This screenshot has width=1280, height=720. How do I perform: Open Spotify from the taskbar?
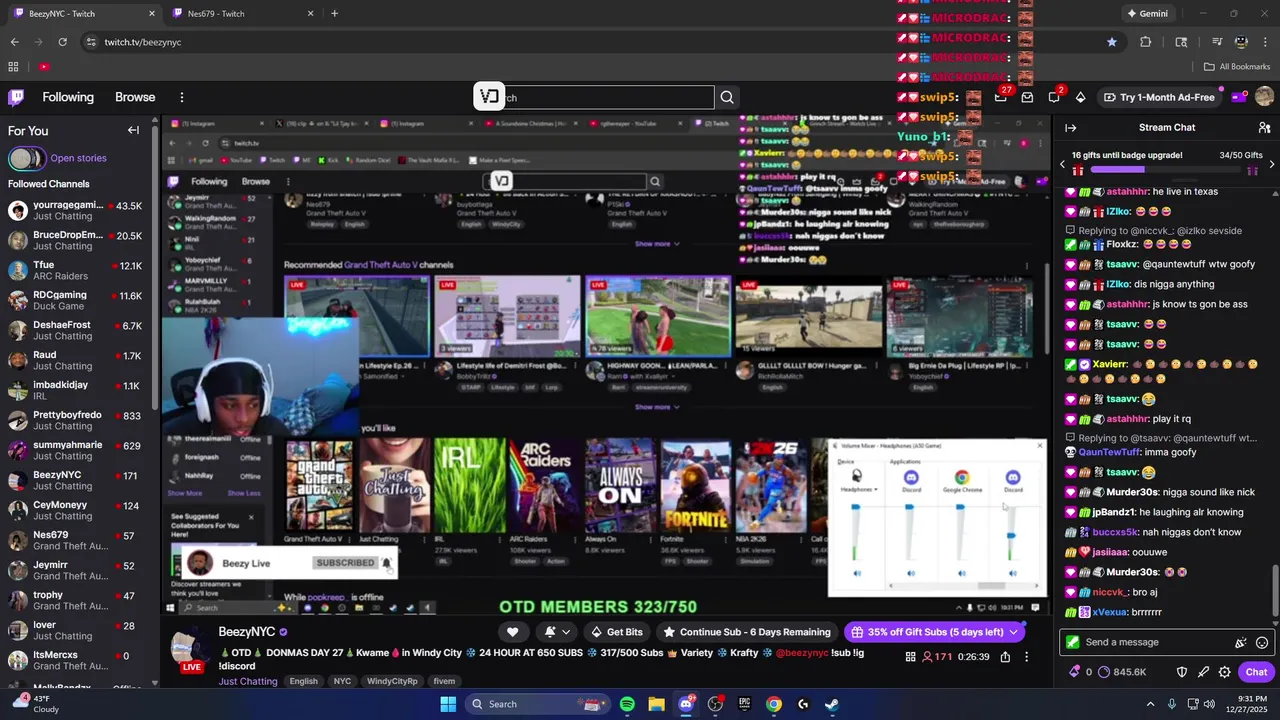tap(627, 704)
